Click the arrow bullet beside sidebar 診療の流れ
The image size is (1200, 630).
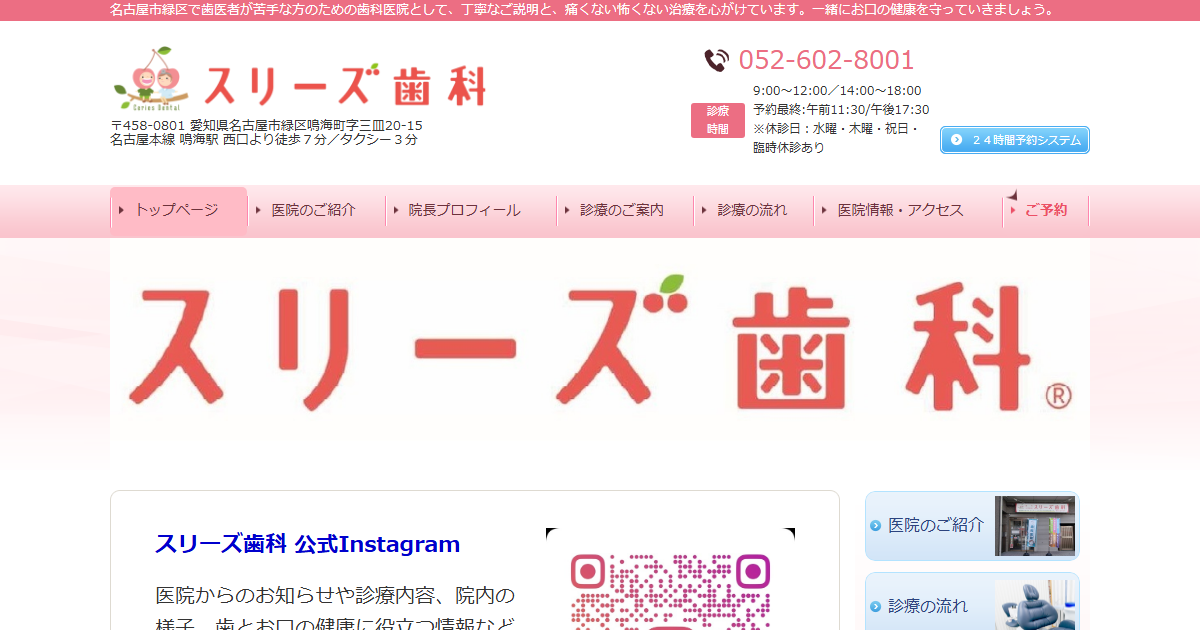tap(876, 607)
